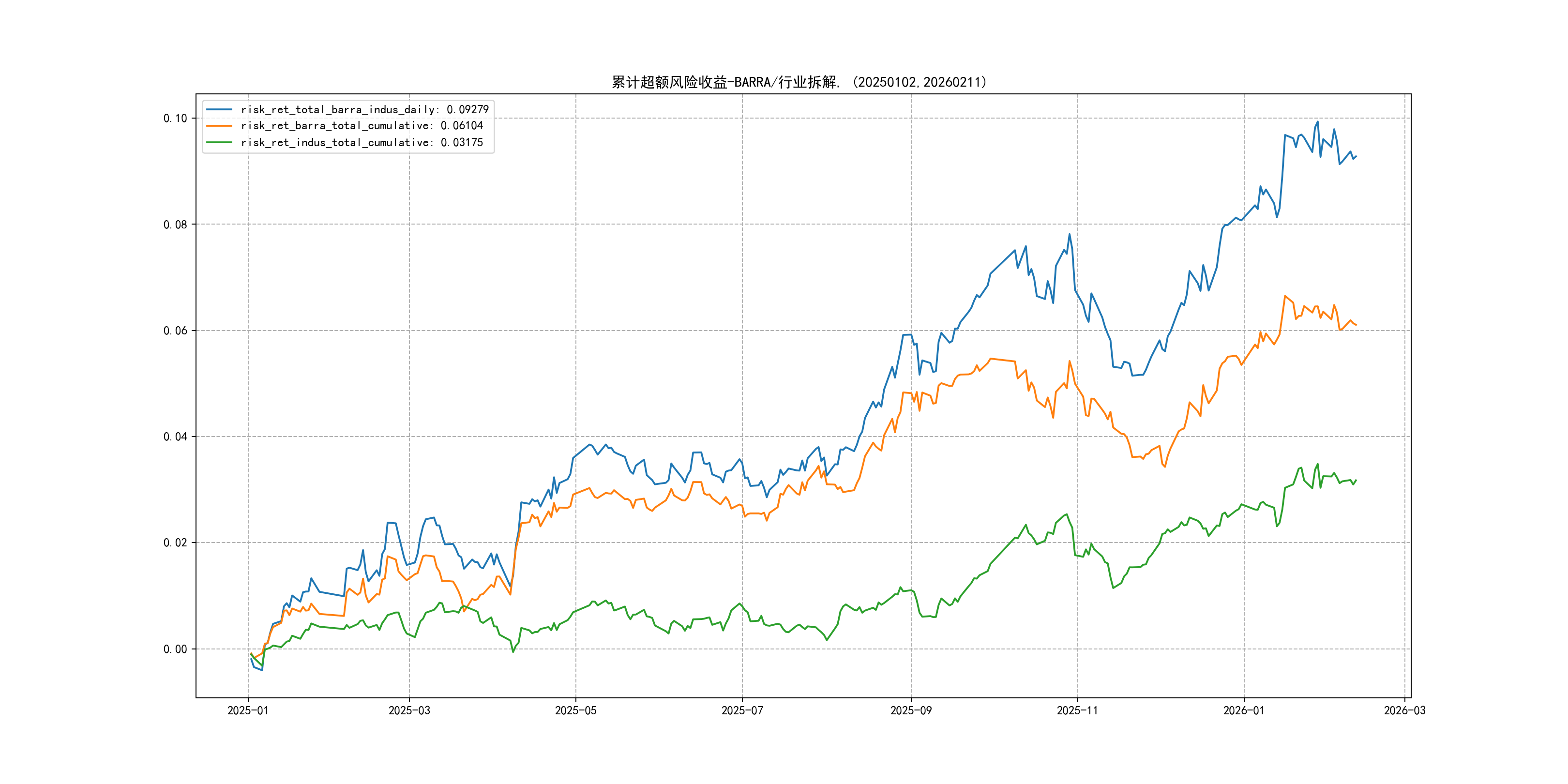Click the chart title text

point(799,82)
